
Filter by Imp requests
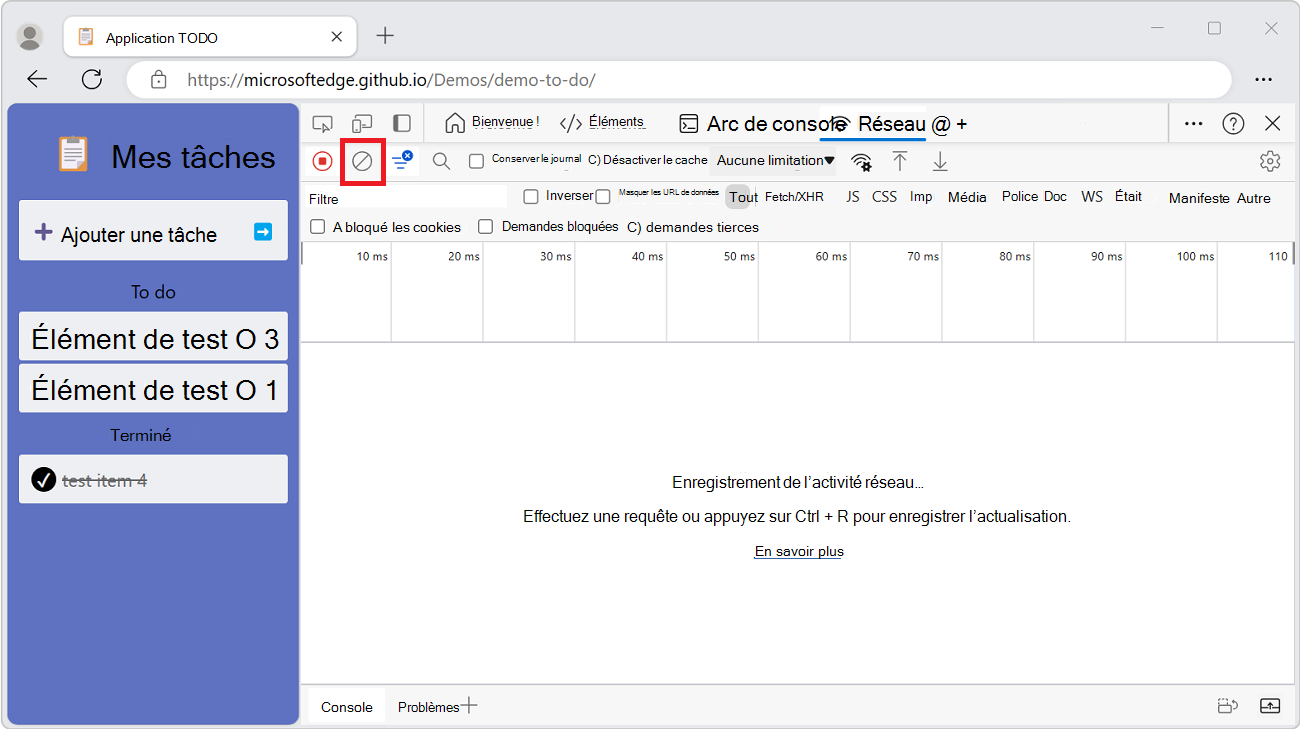point(921,197)
